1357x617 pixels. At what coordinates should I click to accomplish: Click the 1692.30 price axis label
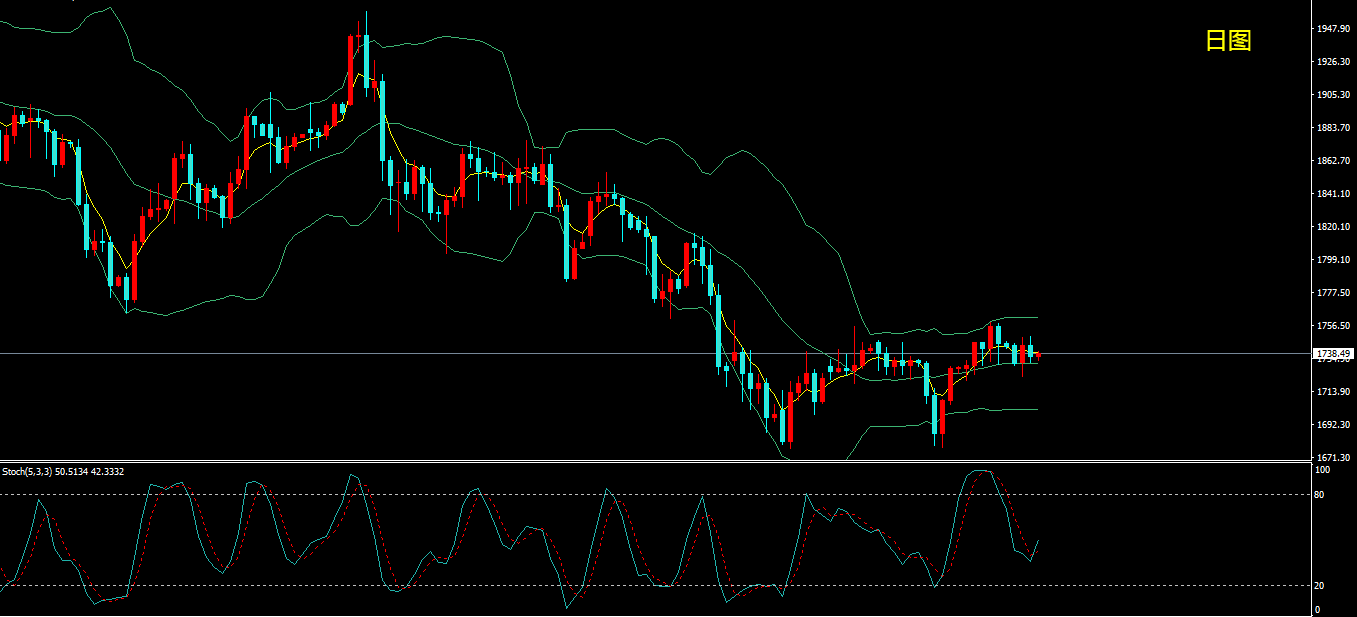[x=1334, y=425]
